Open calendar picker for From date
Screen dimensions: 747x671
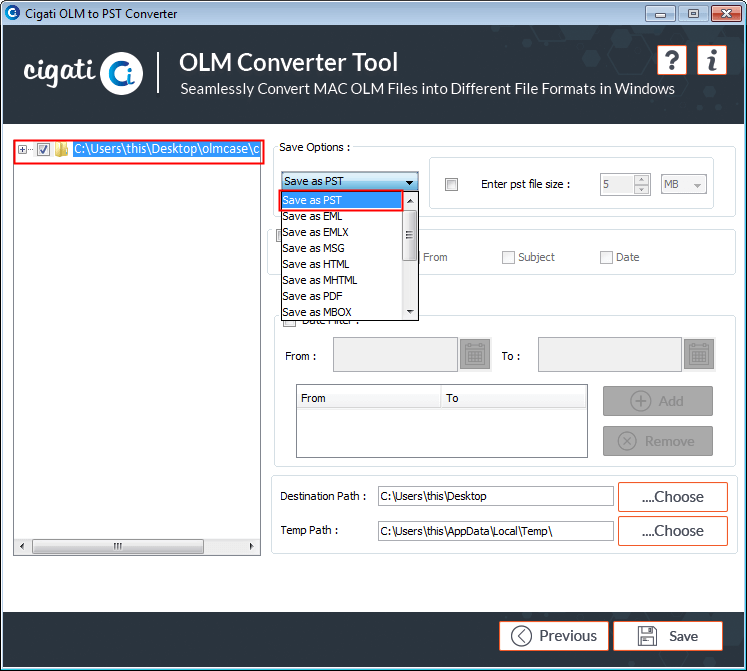(475, 355)
